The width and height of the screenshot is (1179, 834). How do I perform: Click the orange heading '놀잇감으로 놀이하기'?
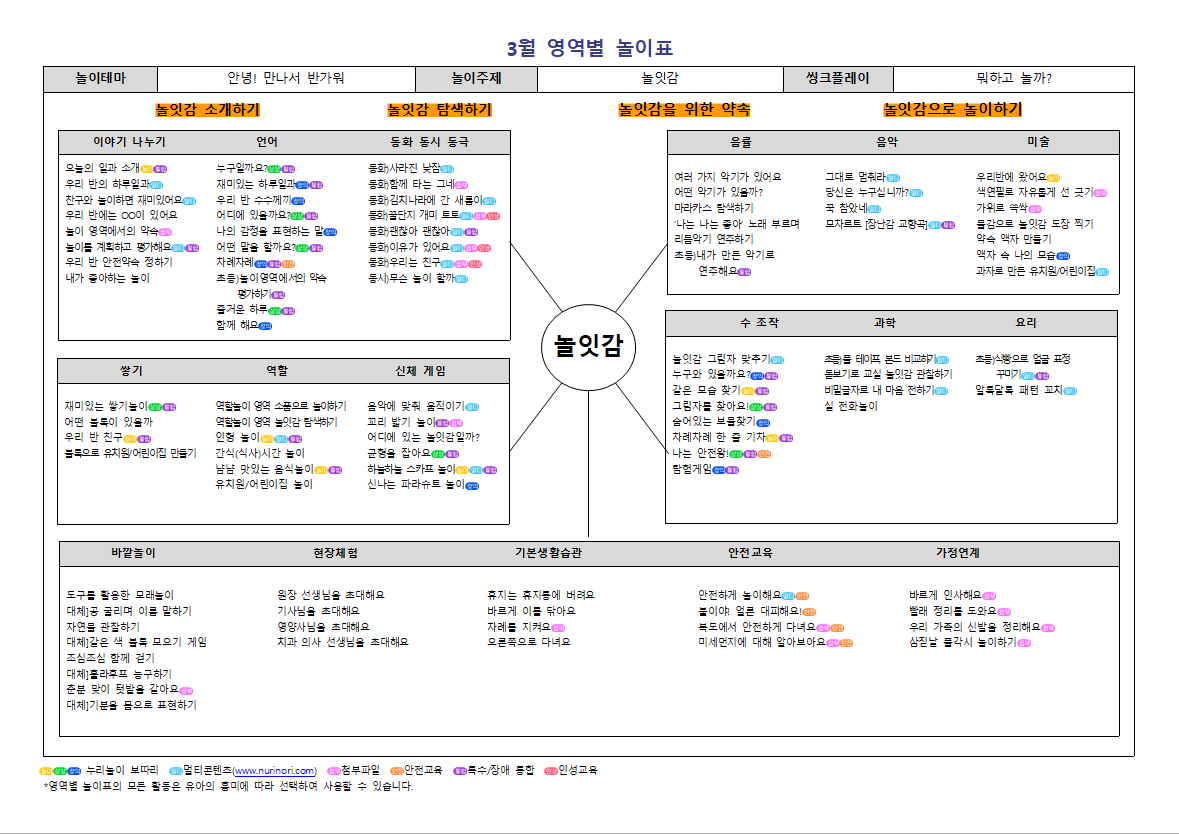953,110
